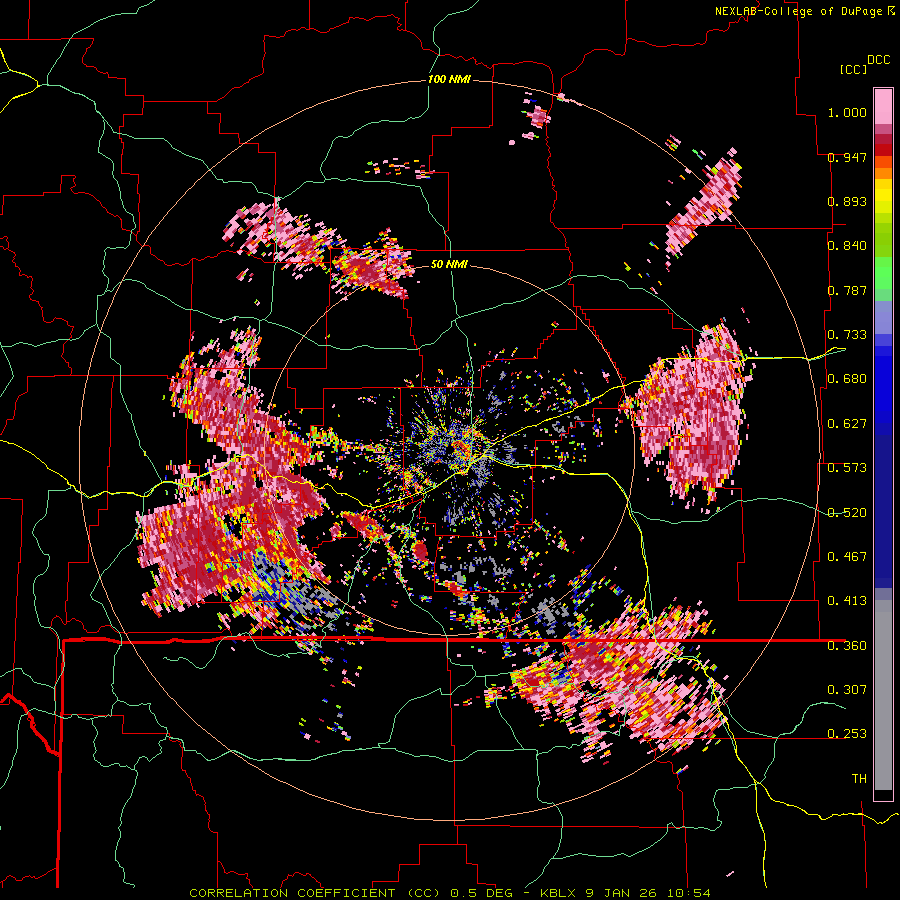Image resolution: width=900 pixels, height=900 pixels.
Task: Click the 0.520 scale value
Action: (x=847, y=513)
